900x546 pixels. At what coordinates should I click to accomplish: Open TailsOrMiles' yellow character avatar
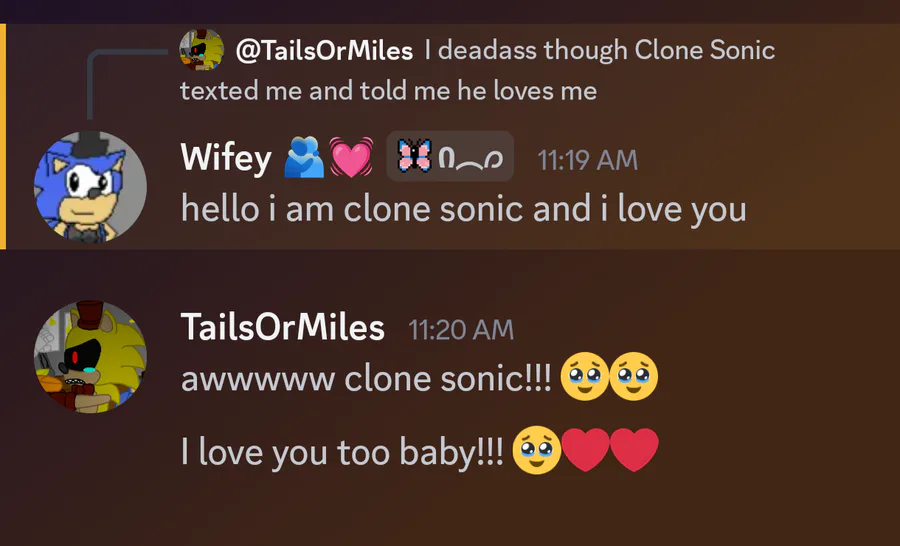click(90, 356)
